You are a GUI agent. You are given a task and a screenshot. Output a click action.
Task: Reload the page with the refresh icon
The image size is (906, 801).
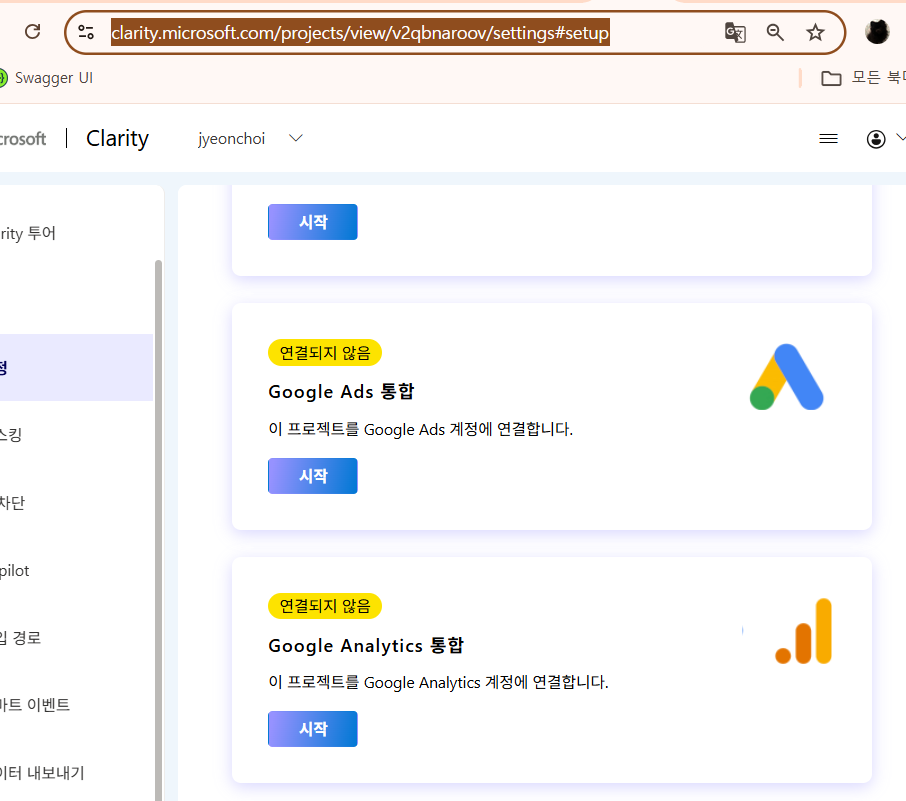(x=33, y=31)
